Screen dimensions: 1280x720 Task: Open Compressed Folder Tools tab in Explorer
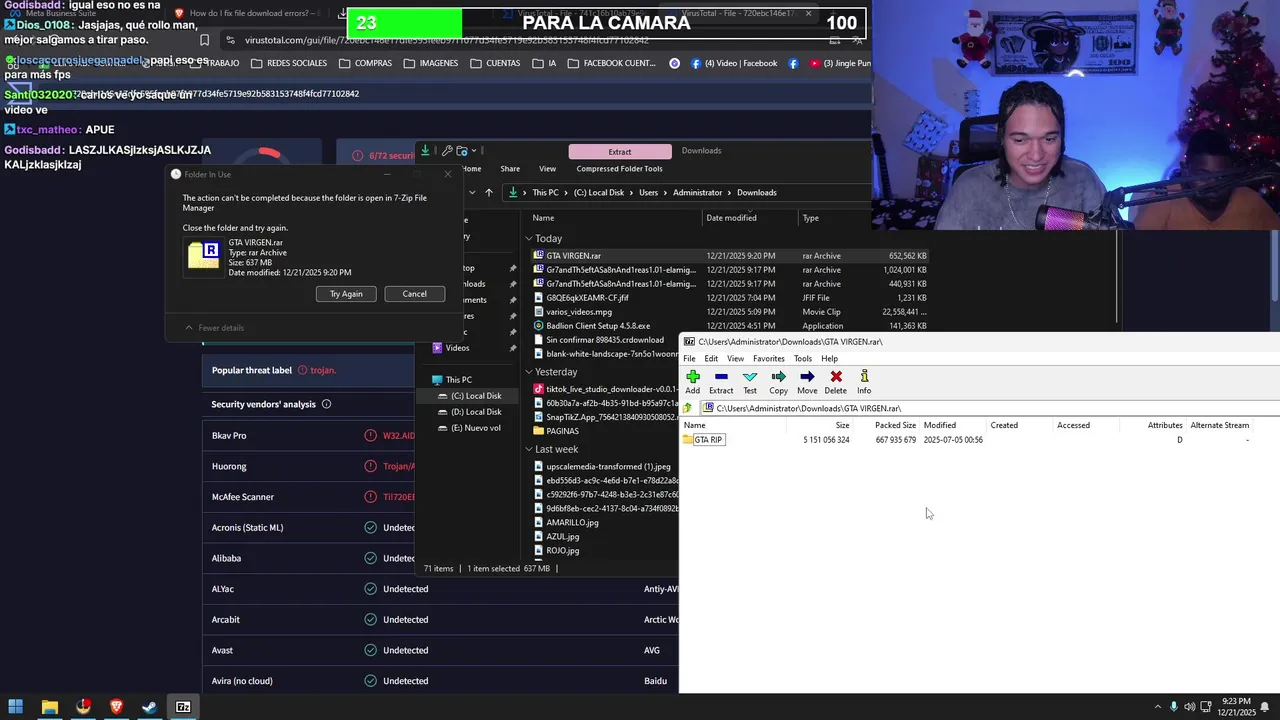coord(619,169)
